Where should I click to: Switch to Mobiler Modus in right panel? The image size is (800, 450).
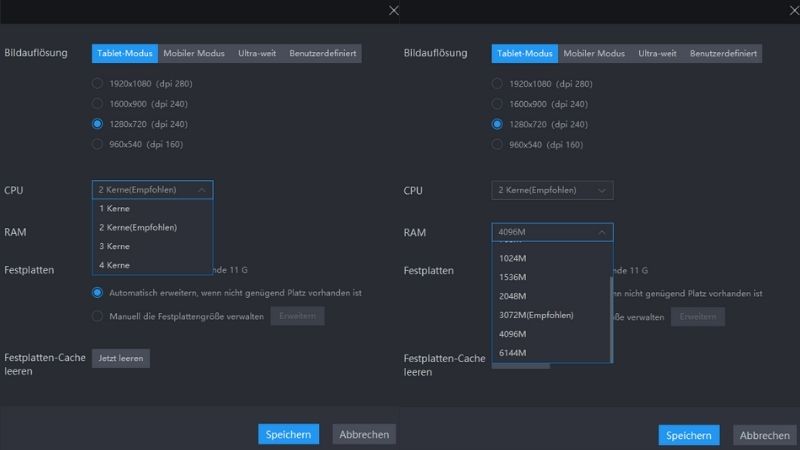click(x=594, y=54)
